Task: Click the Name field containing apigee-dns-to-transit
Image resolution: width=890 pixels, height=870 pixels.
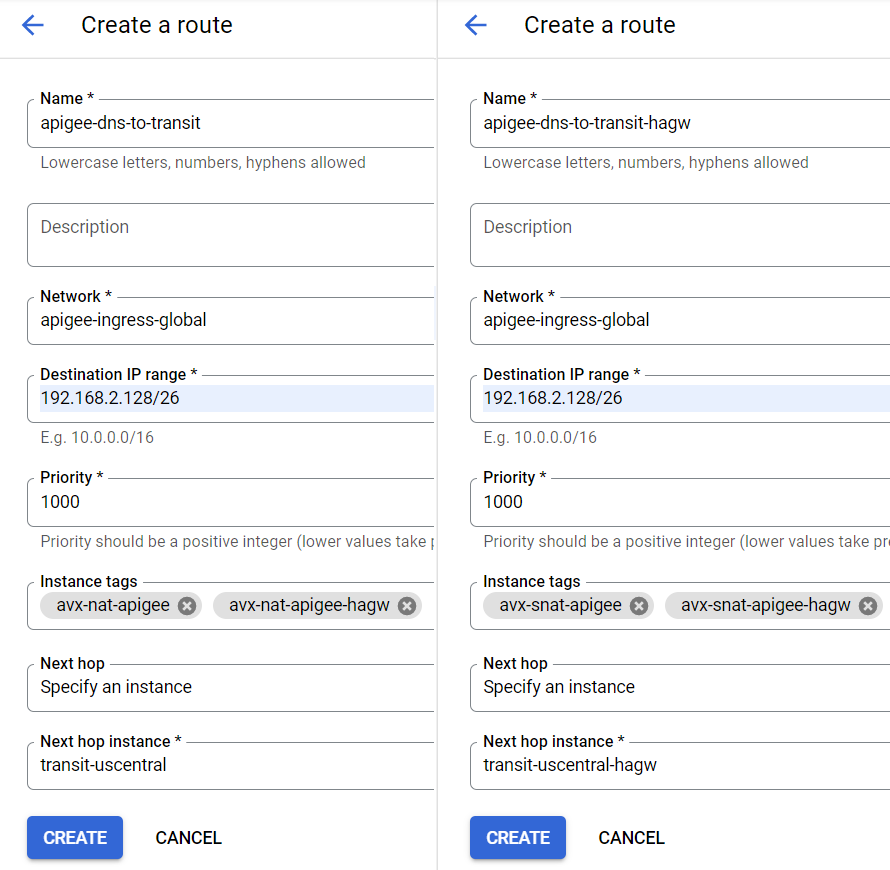Action: (230, 124)
